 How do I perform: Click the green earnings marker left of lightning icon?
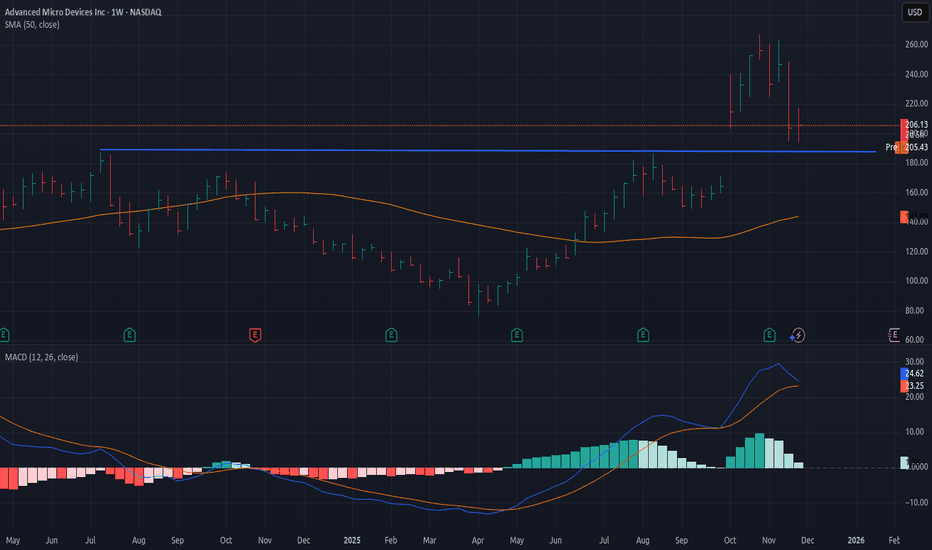[769, 333]
